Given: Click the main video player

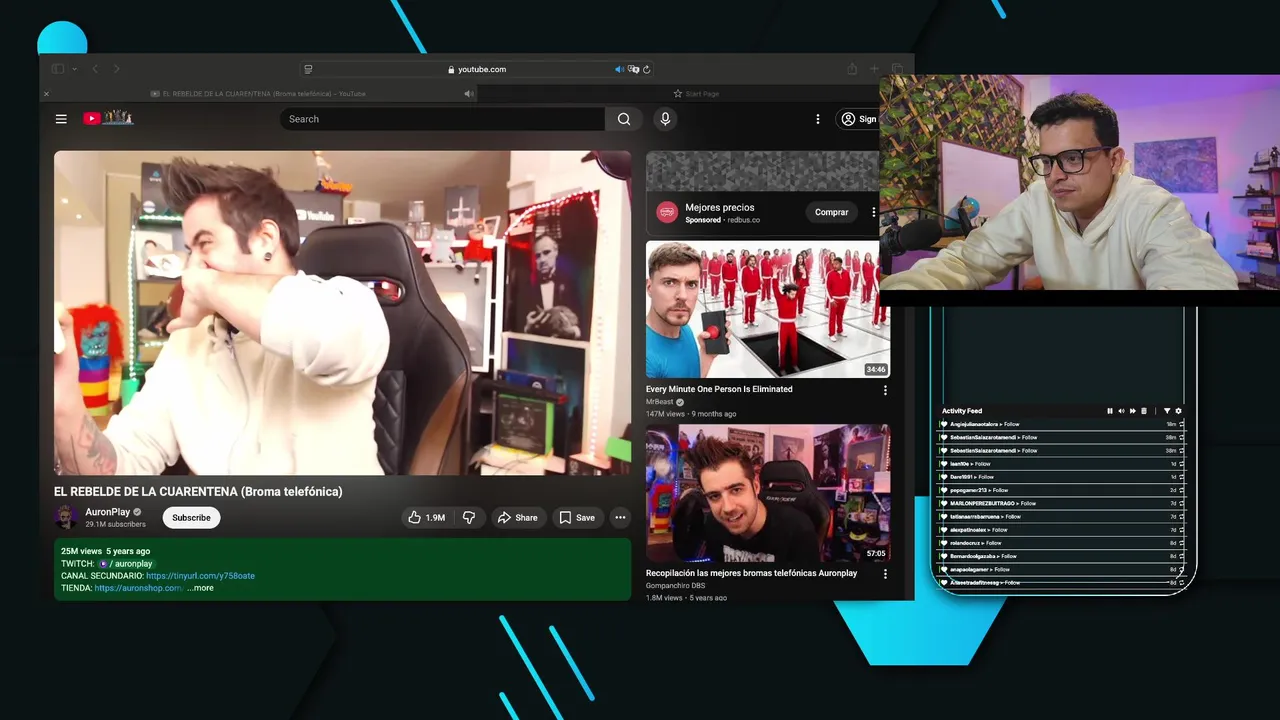Looking at the screenshot, I should (x=342, y=312).
